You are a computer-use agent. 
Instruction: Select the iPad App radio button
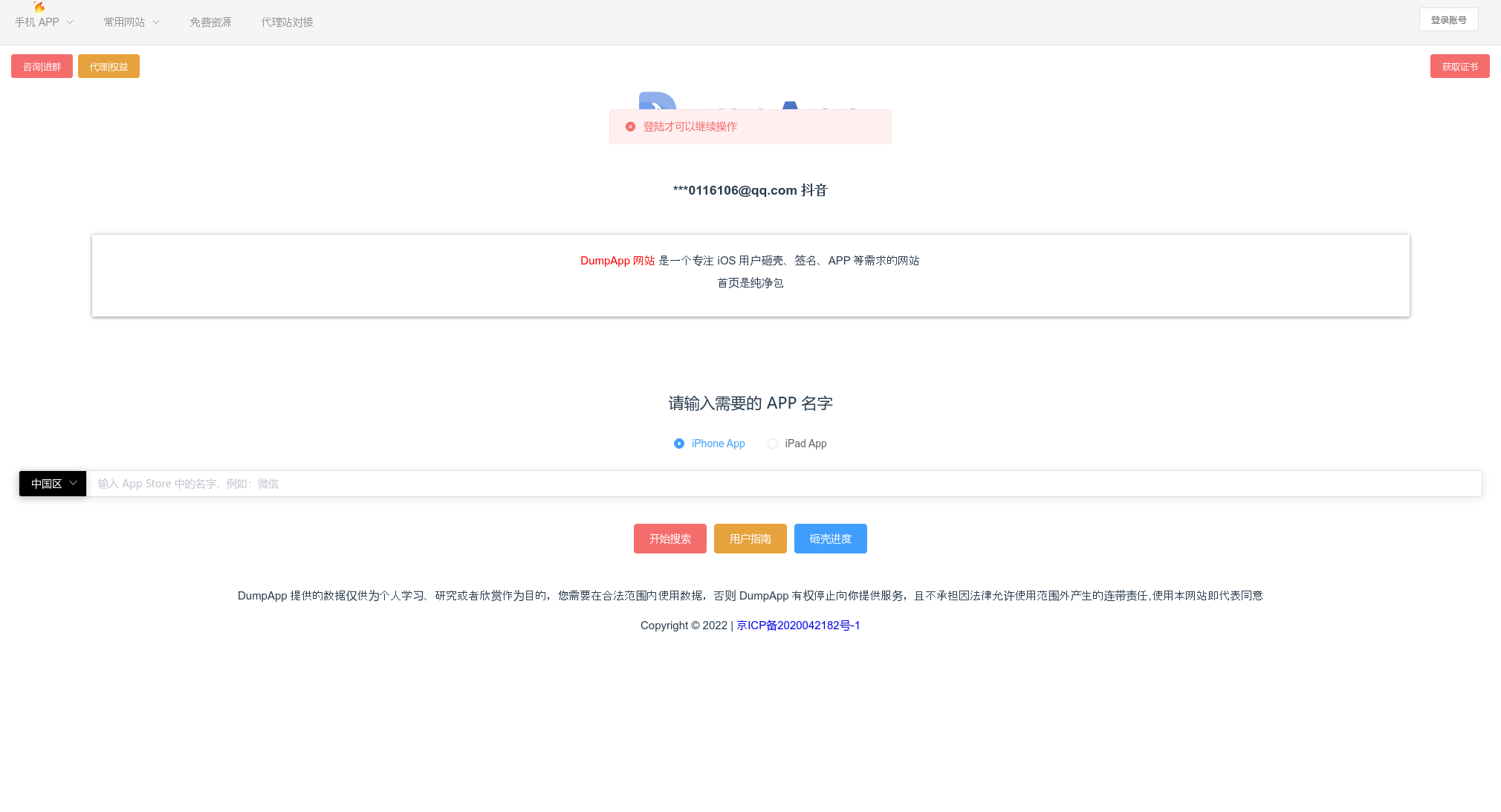[x=773, y=444]
